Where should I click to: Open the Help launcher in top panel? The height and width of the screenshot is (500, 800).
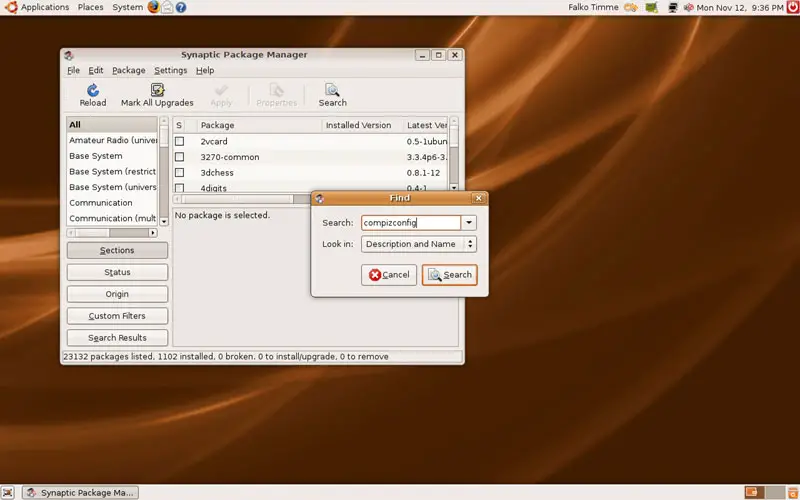[x=181, y=7]
